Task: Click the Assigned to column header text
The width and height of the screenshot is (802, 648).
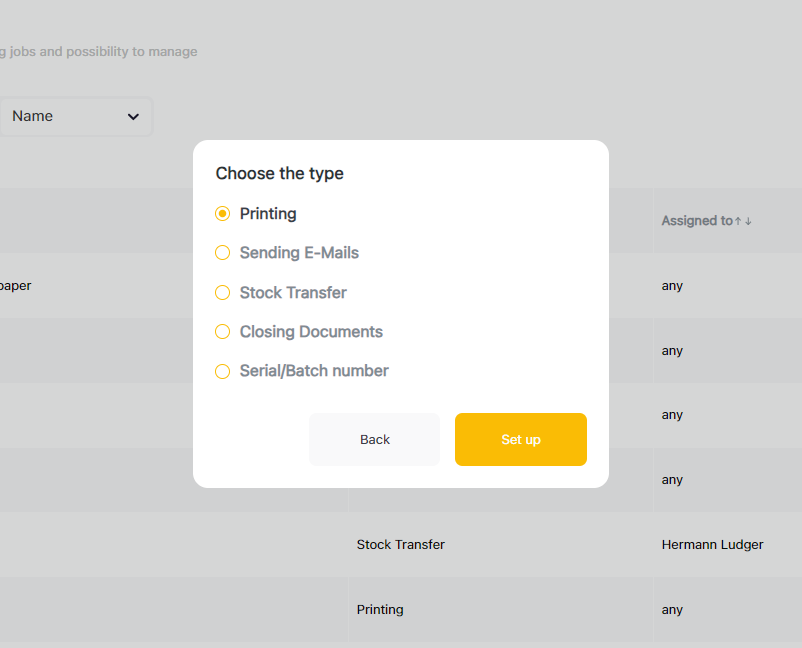Action: coord(696,221)
